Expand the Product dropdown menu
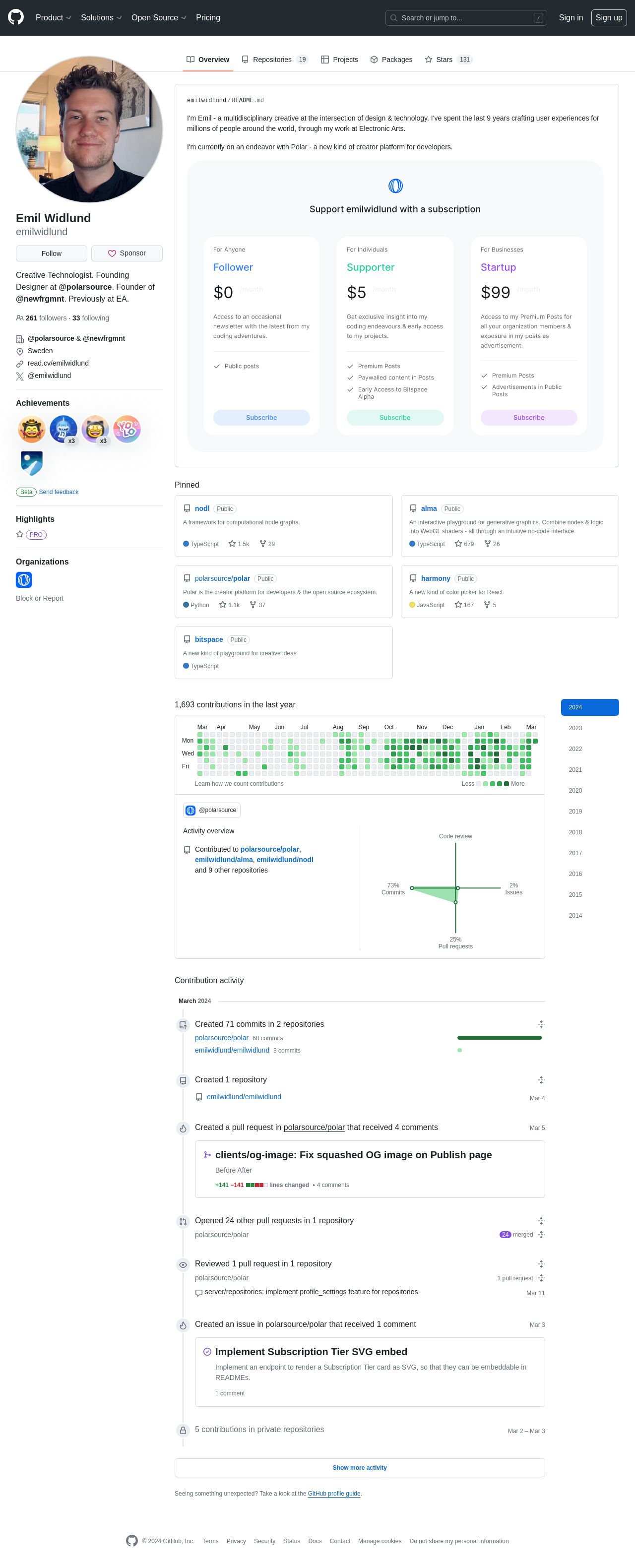The image size is (635, 1568). click(53, 18)
